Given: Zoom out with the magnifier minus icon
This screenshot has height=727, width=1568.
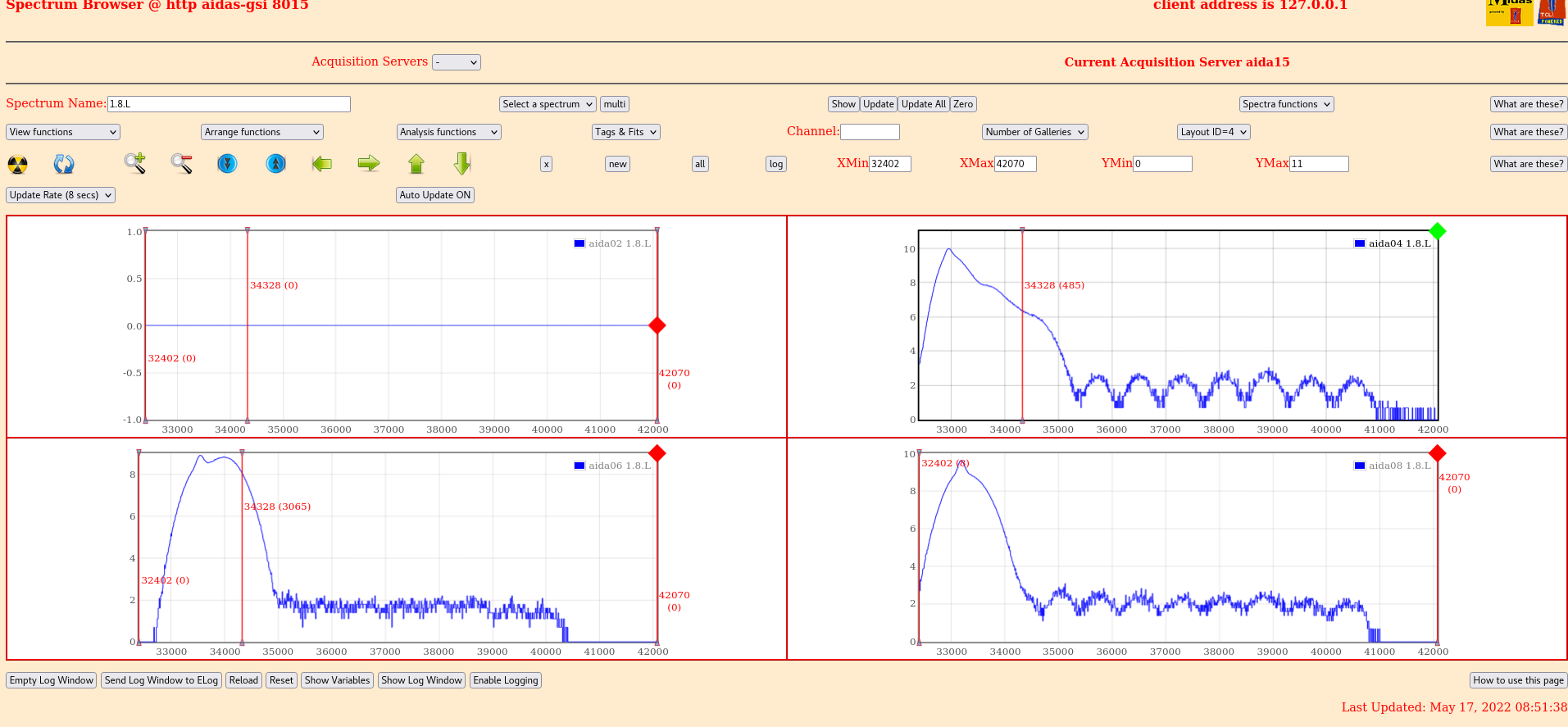Looking at the screenshot, I should [x=181, y=164].
